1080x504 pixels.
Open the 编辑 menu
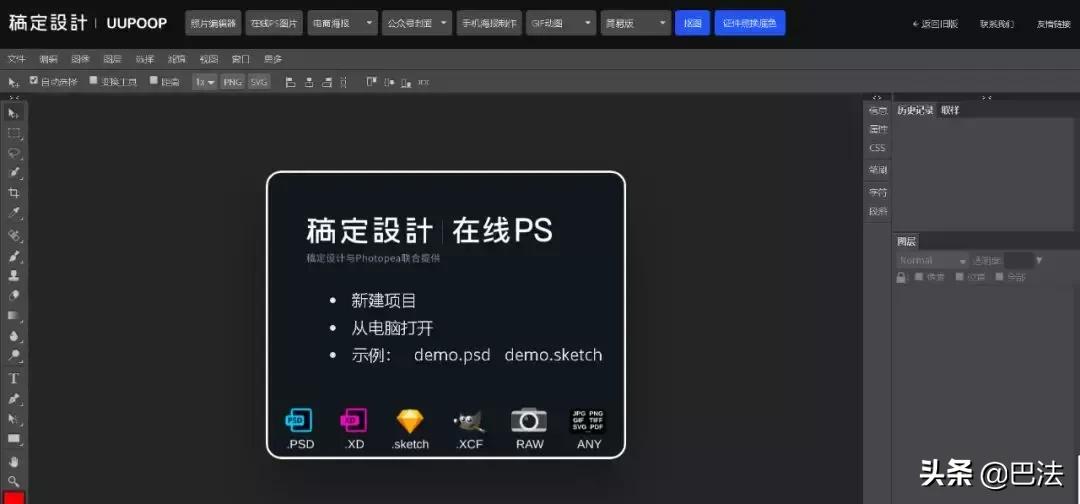pos(49,59)
